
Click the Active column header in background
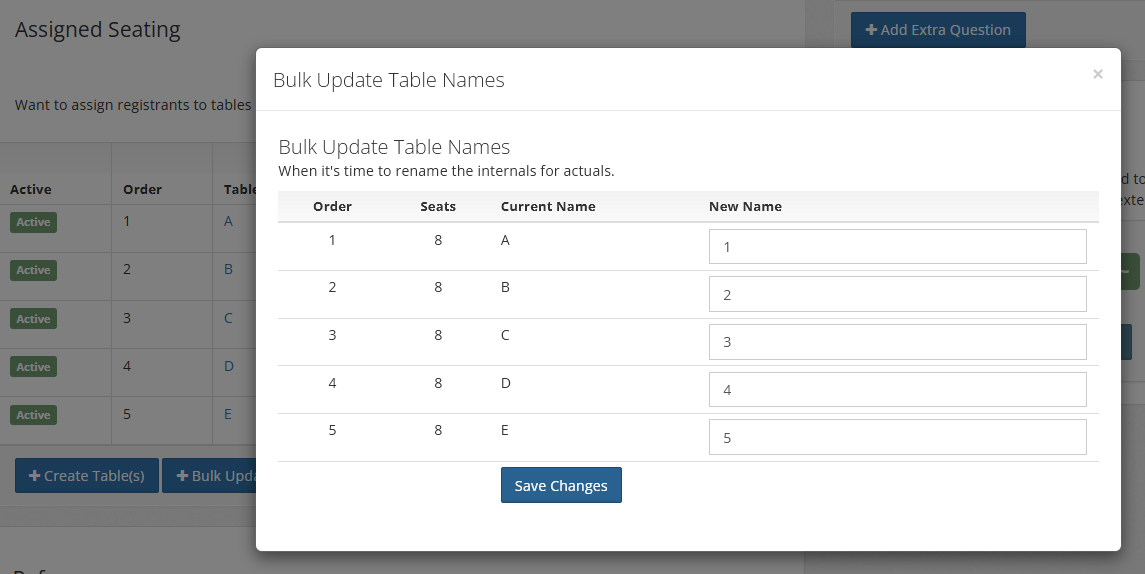[31, 189]
